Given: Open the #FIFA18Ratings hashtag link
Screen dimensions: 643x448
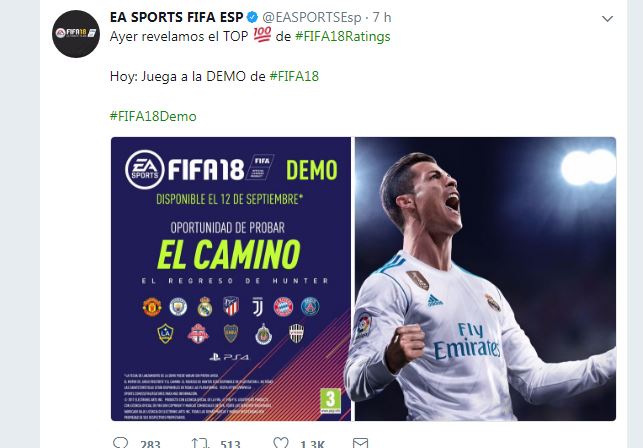Looking at the screenshot, I should pyautogui.click(x=342, y=37).
